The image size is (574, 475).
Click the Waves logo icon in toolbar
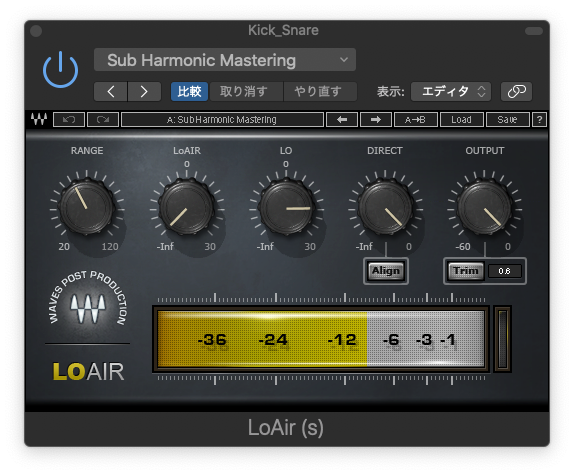coord(39,119)
